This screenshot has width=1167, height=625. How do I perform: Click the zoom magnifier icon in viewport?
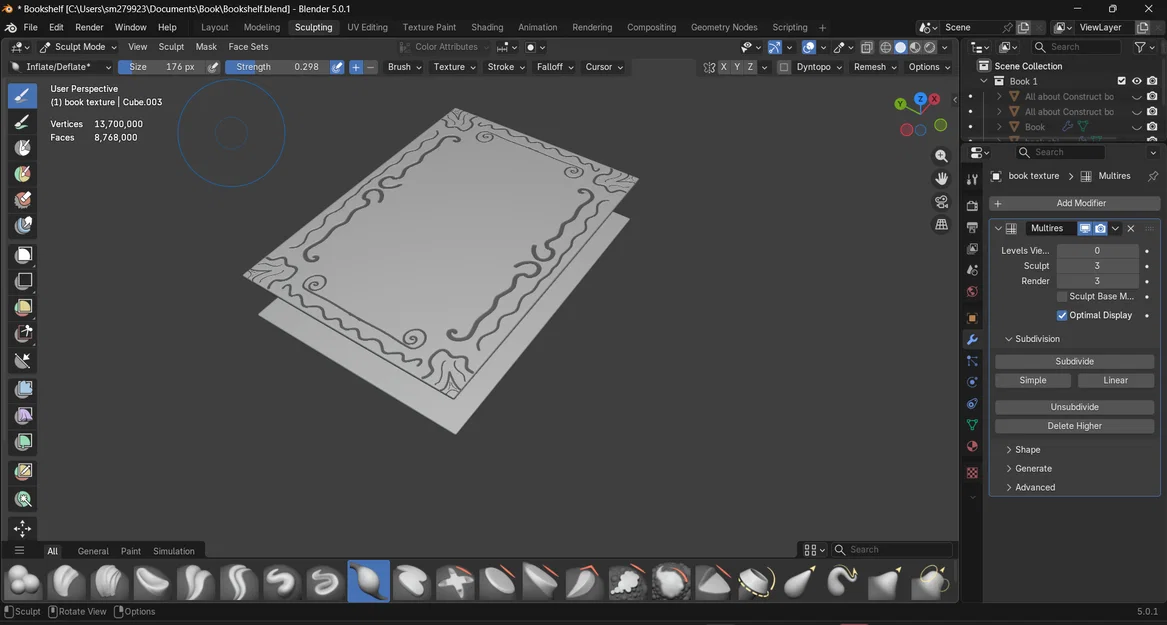click(941, 156)
